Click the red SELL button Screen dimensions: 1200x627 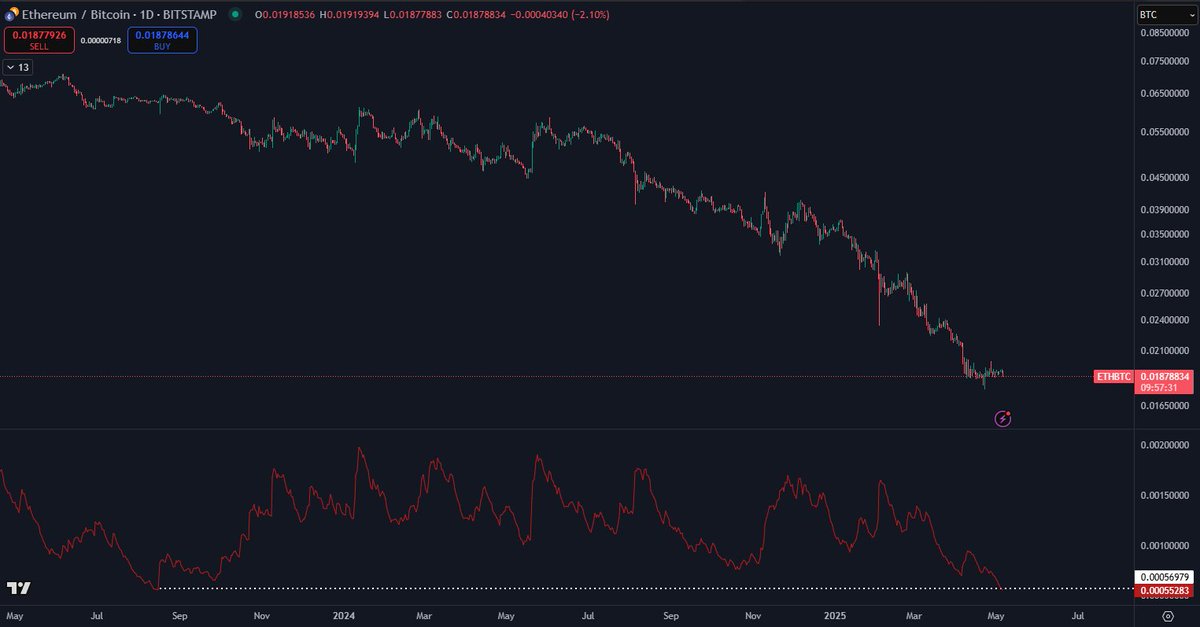tap(38, 38)
